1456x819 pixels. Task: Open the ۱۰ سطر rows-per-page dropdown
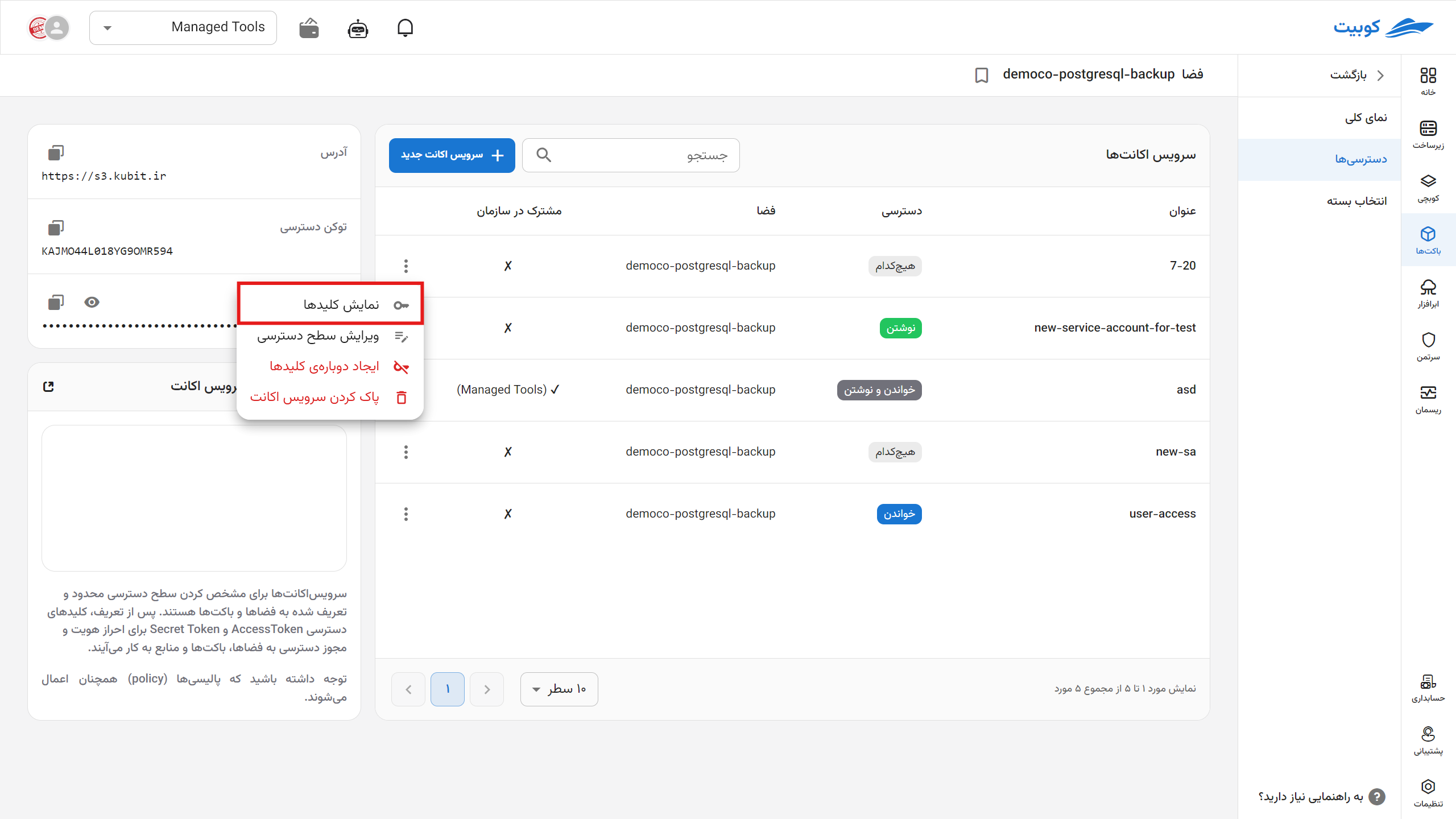(x=559, y=689)
